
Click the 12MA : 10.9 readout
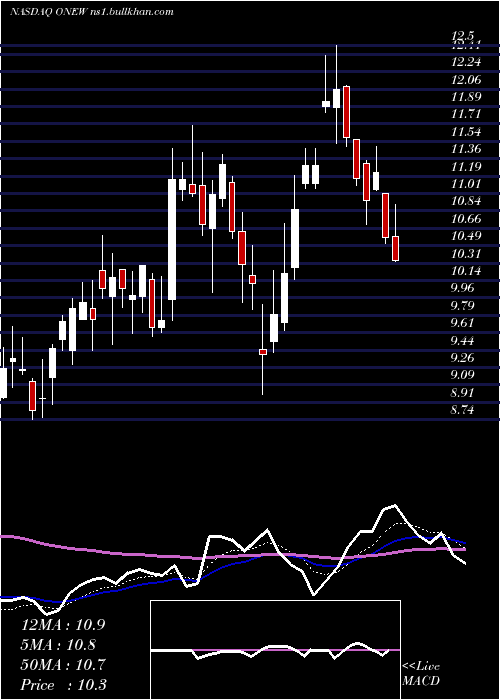pyautogui.click(x=63, y=625)
